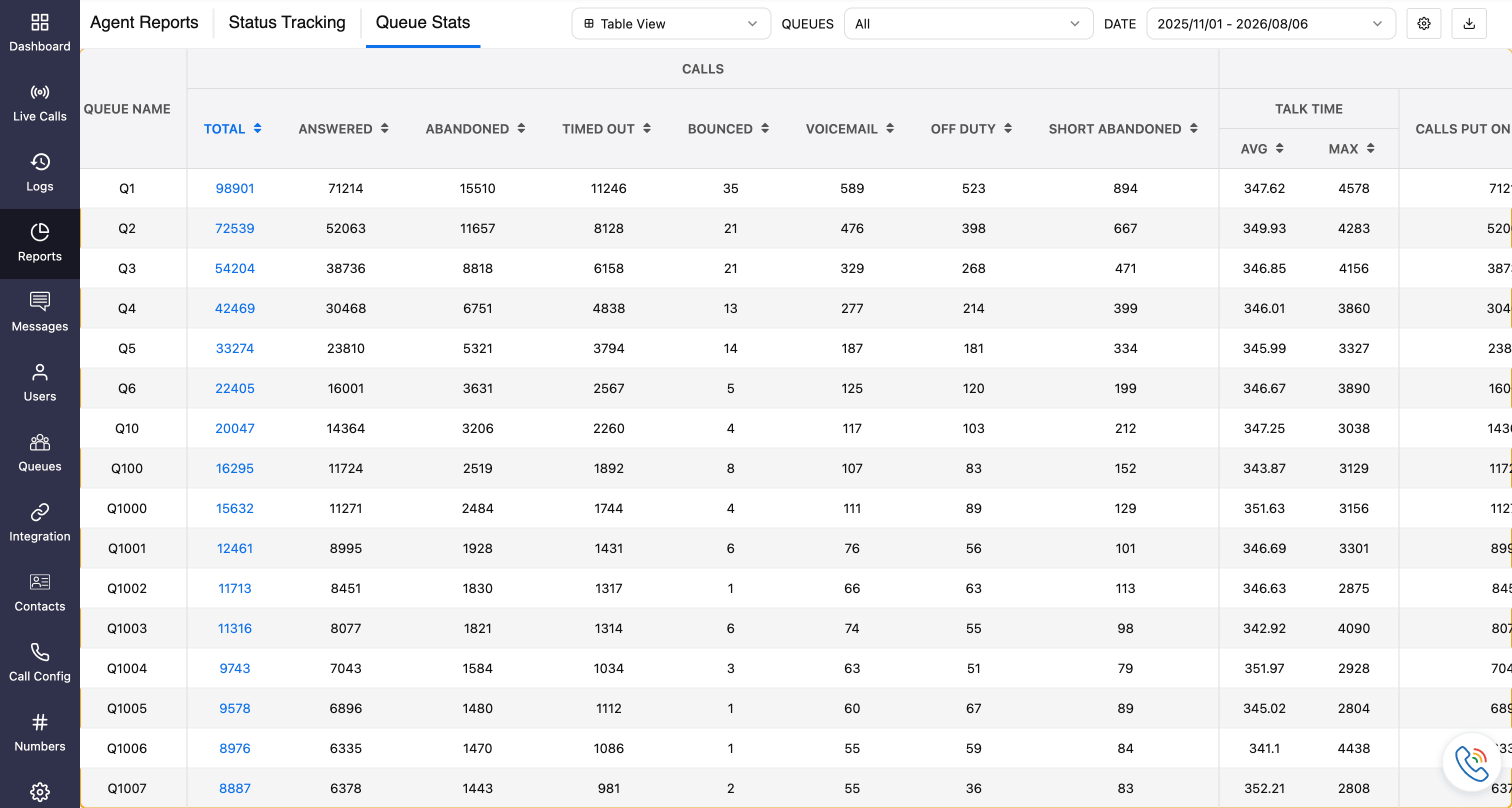Click the floating phone dialer icon

point(1471,762)
